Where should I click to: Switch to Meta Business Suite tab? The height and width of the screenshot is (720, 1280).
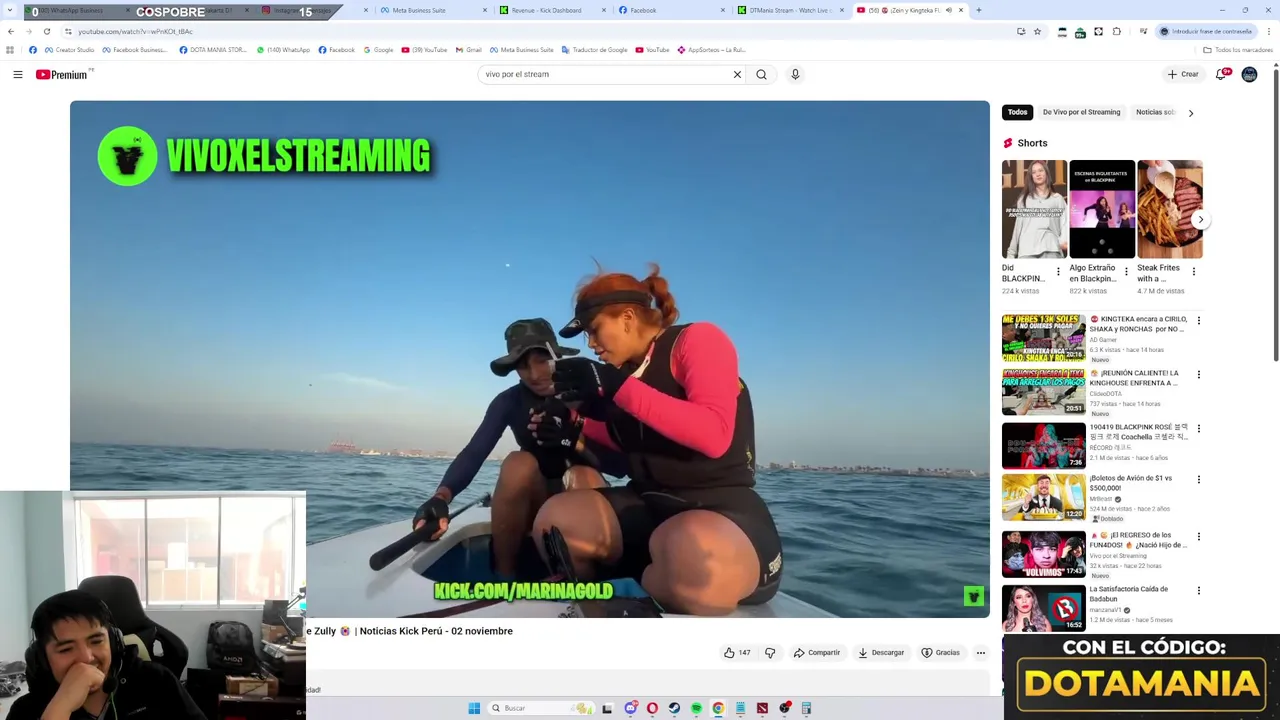[432, 10]
